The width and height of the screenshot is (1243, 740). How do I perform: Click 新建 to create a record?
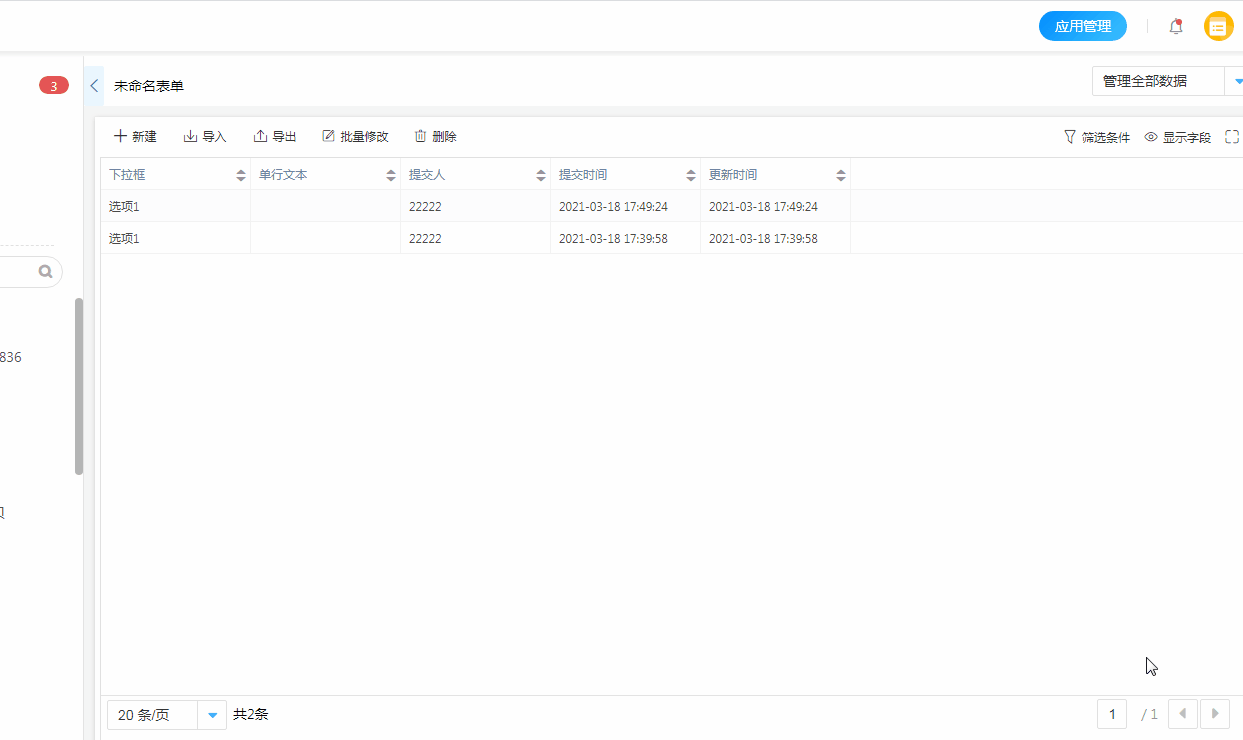[135, 137]
